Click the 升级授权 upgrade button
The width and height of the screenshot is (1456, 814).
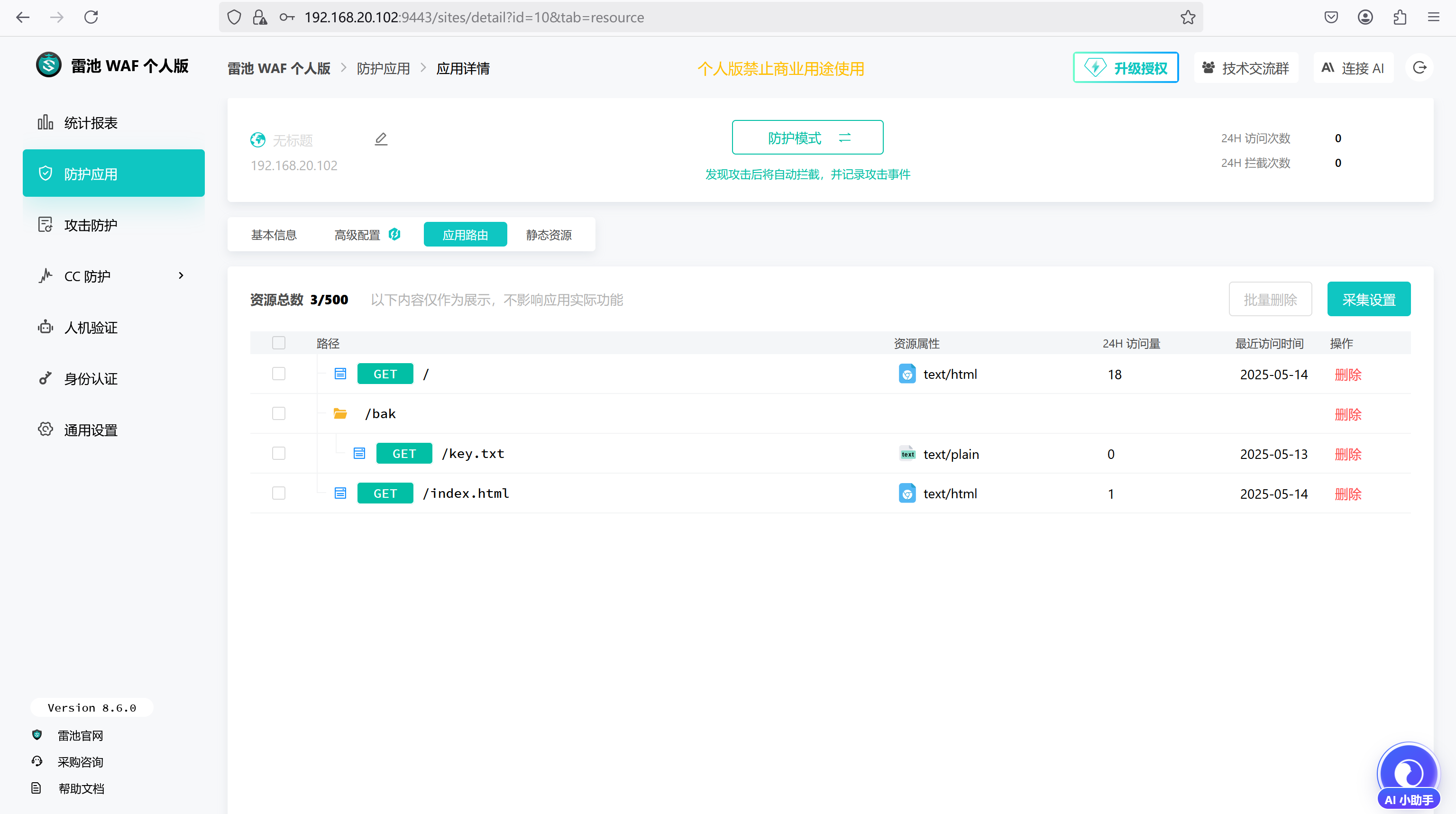(1126, 68)
